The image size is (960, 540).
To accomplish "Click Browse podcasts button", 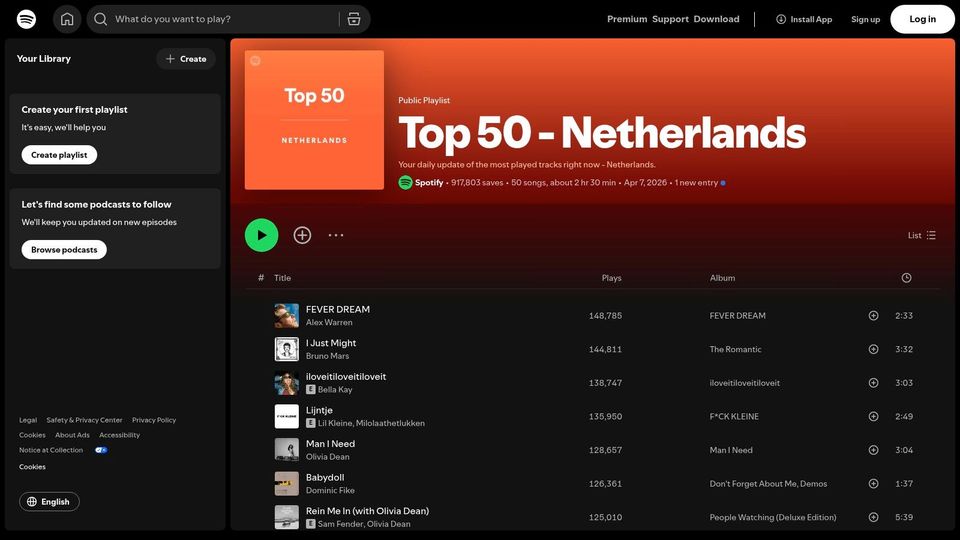I will coord(64,249).
